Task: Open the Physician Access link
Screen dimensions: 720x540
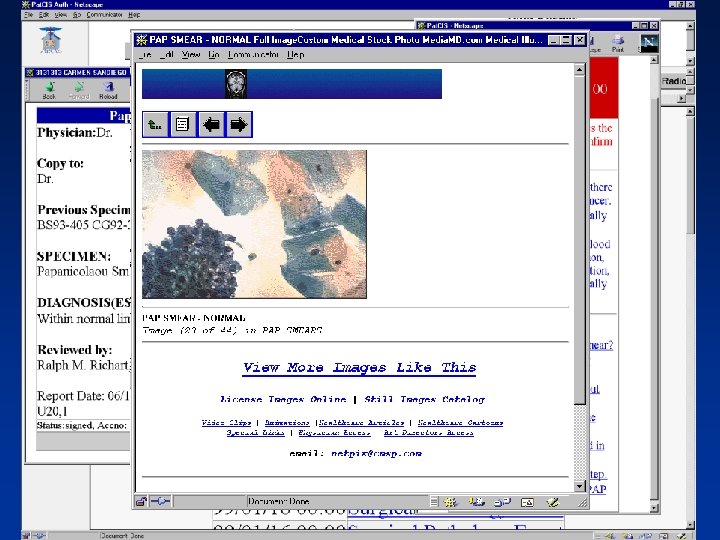Action: pyautogui.click(x=334, y=433)
